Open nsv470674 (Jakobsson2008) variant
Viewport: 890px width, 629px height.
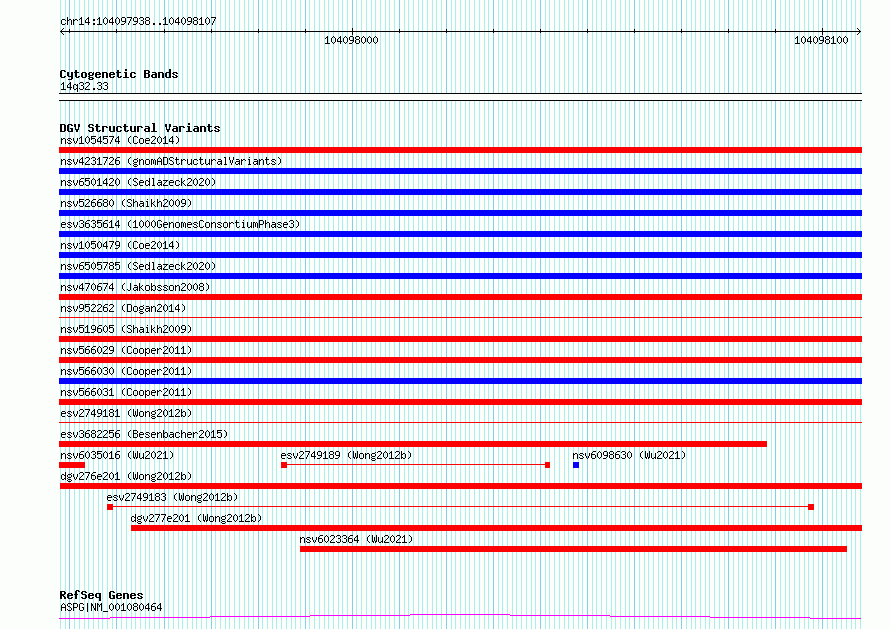(135, 287)
